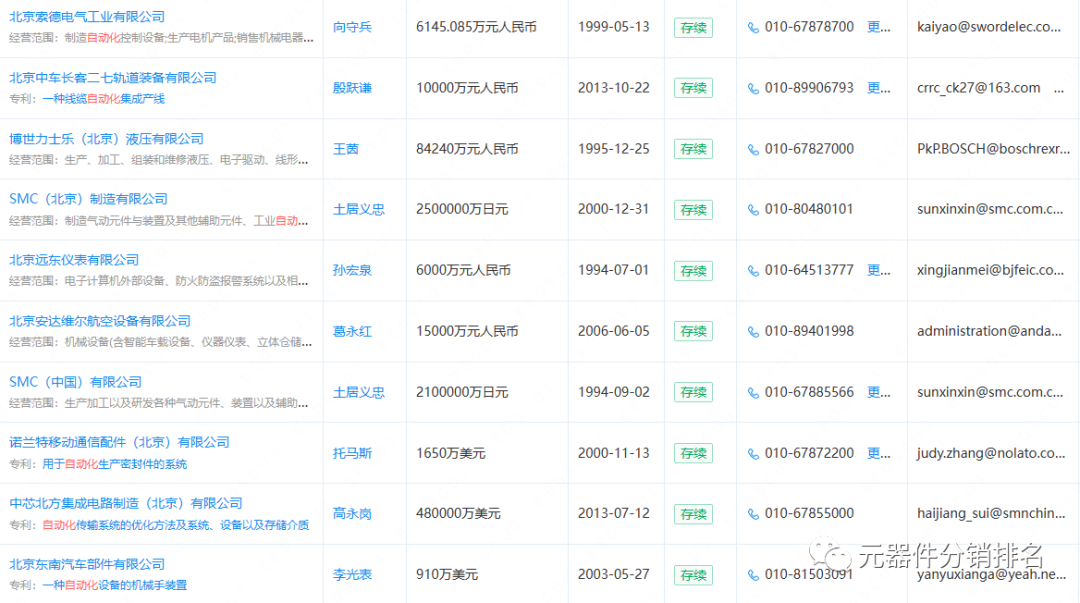Select capital value 480000万美元
Image resolution: width=1080 pixels, height=603 pixels.
458,513
